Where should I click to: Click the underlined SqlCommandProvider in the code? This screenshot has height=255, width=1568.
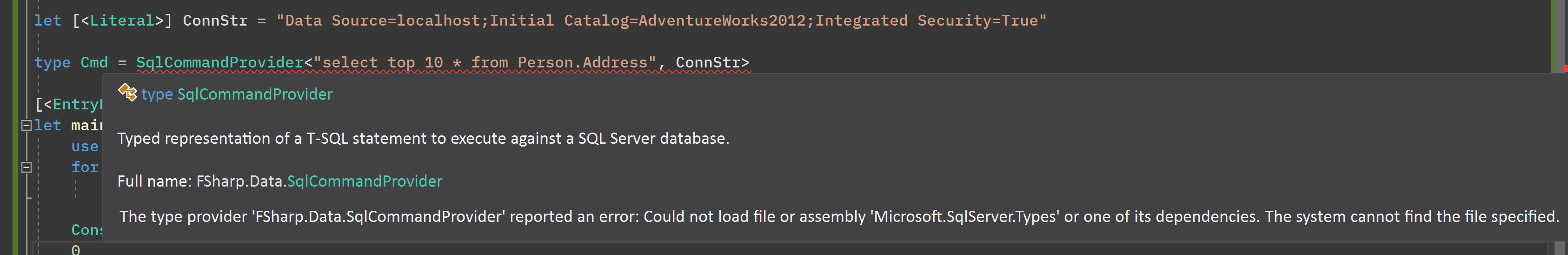coord(220,63)
